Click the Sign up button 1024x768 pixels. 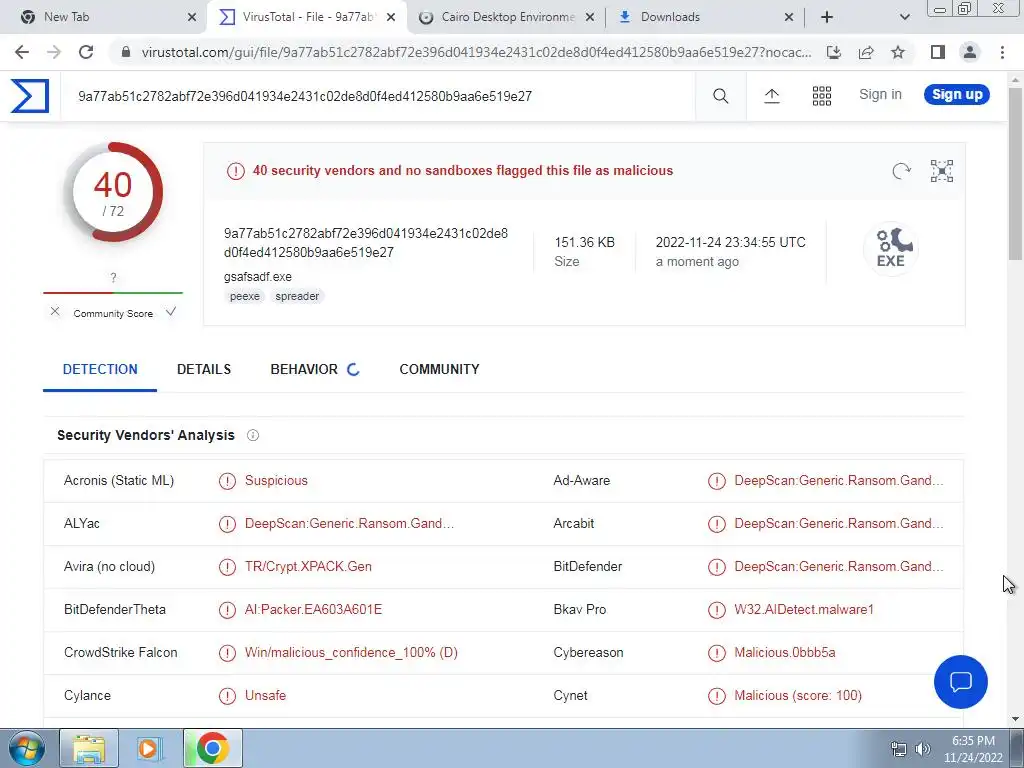957,94
